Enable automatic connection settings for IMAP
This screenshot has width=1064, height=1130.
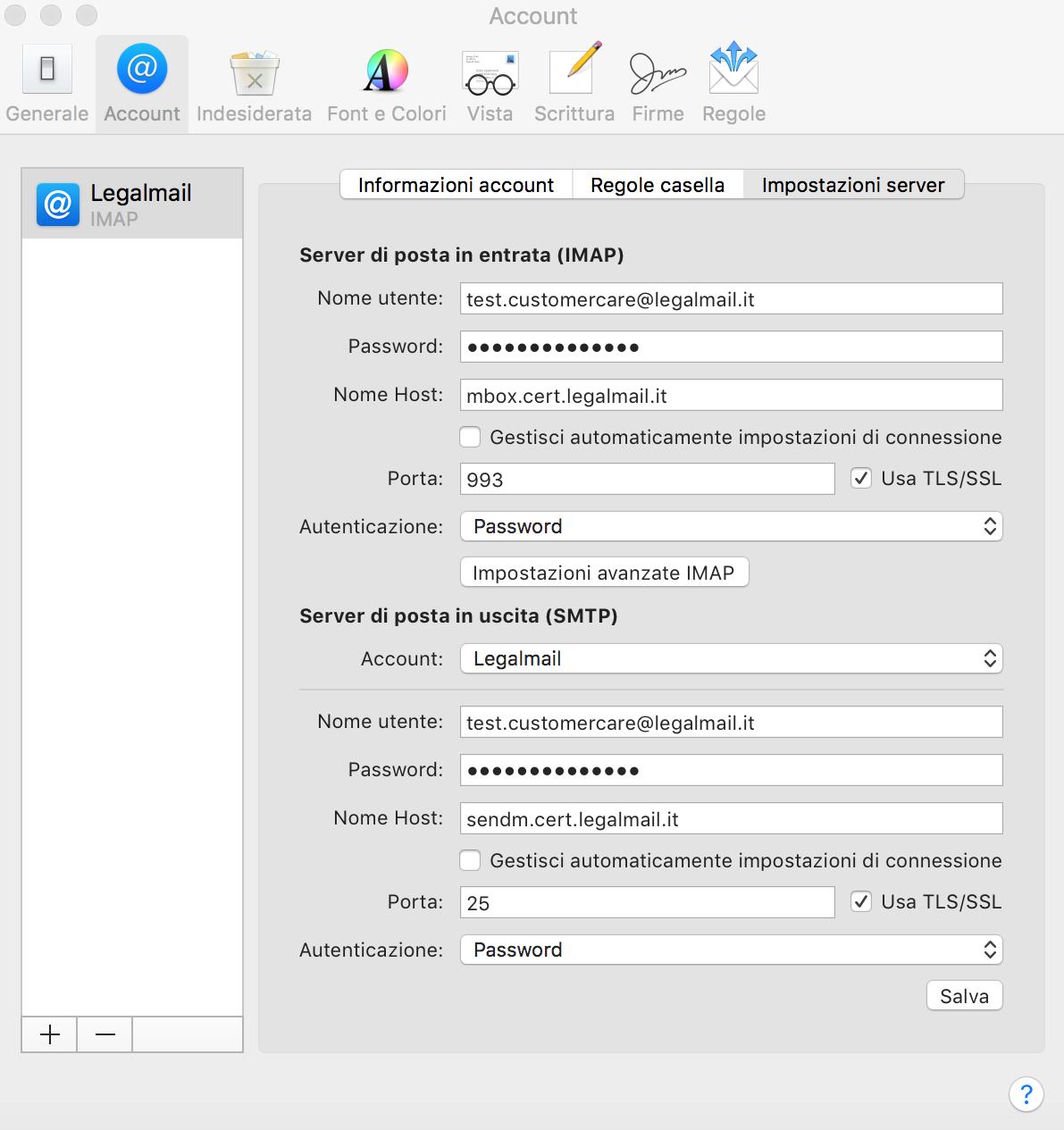(470, 437)
